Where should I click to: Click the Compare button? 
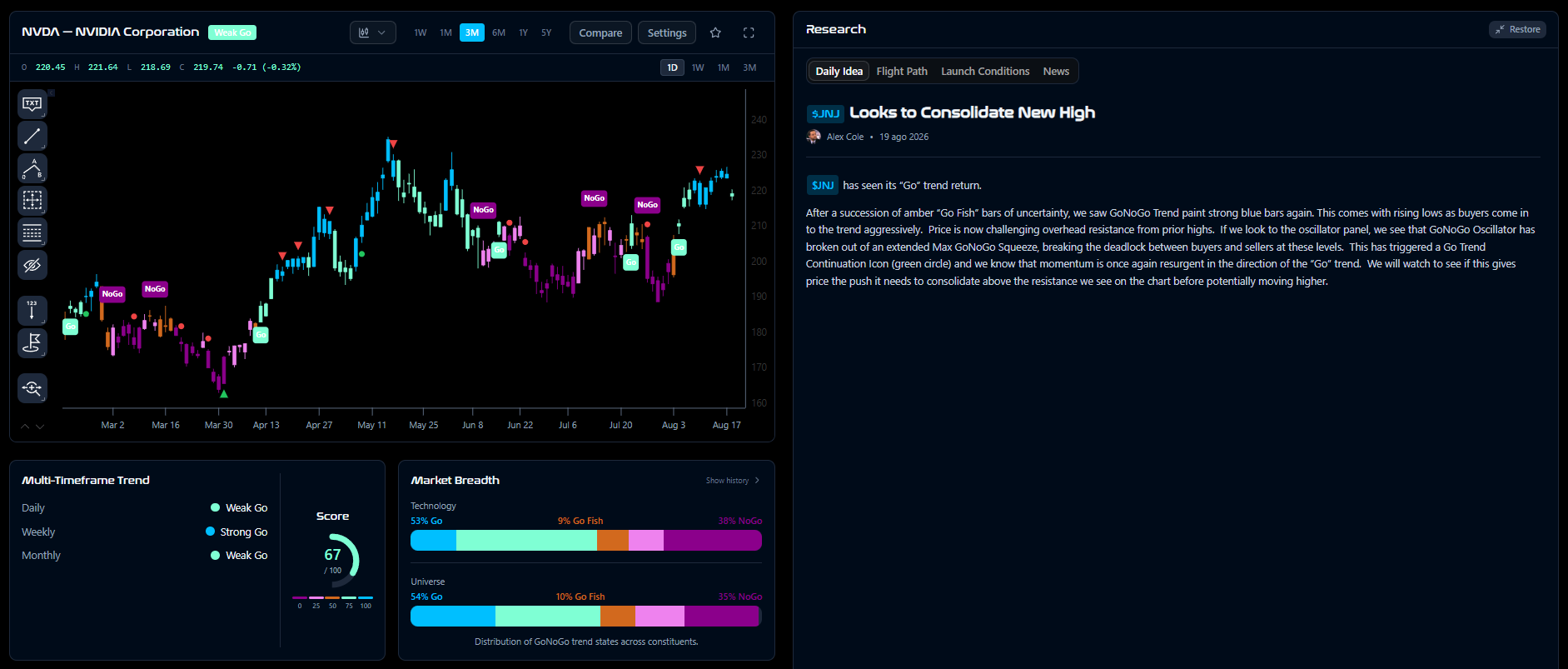(x=600, y=32)
